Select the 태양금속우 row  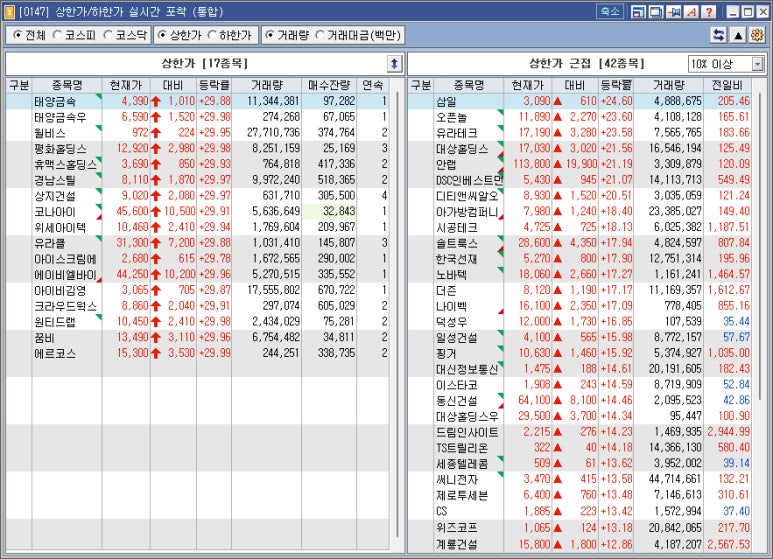click(197, 117)
